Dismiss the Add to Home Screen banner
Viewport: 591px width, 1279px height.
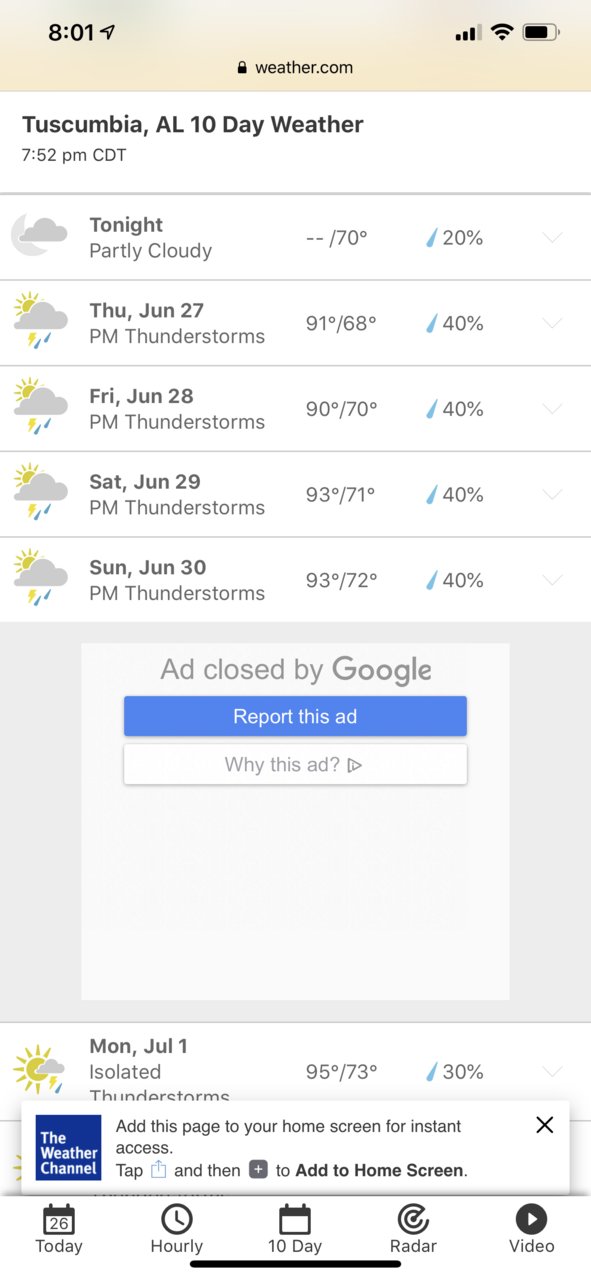pos(544,1125)
